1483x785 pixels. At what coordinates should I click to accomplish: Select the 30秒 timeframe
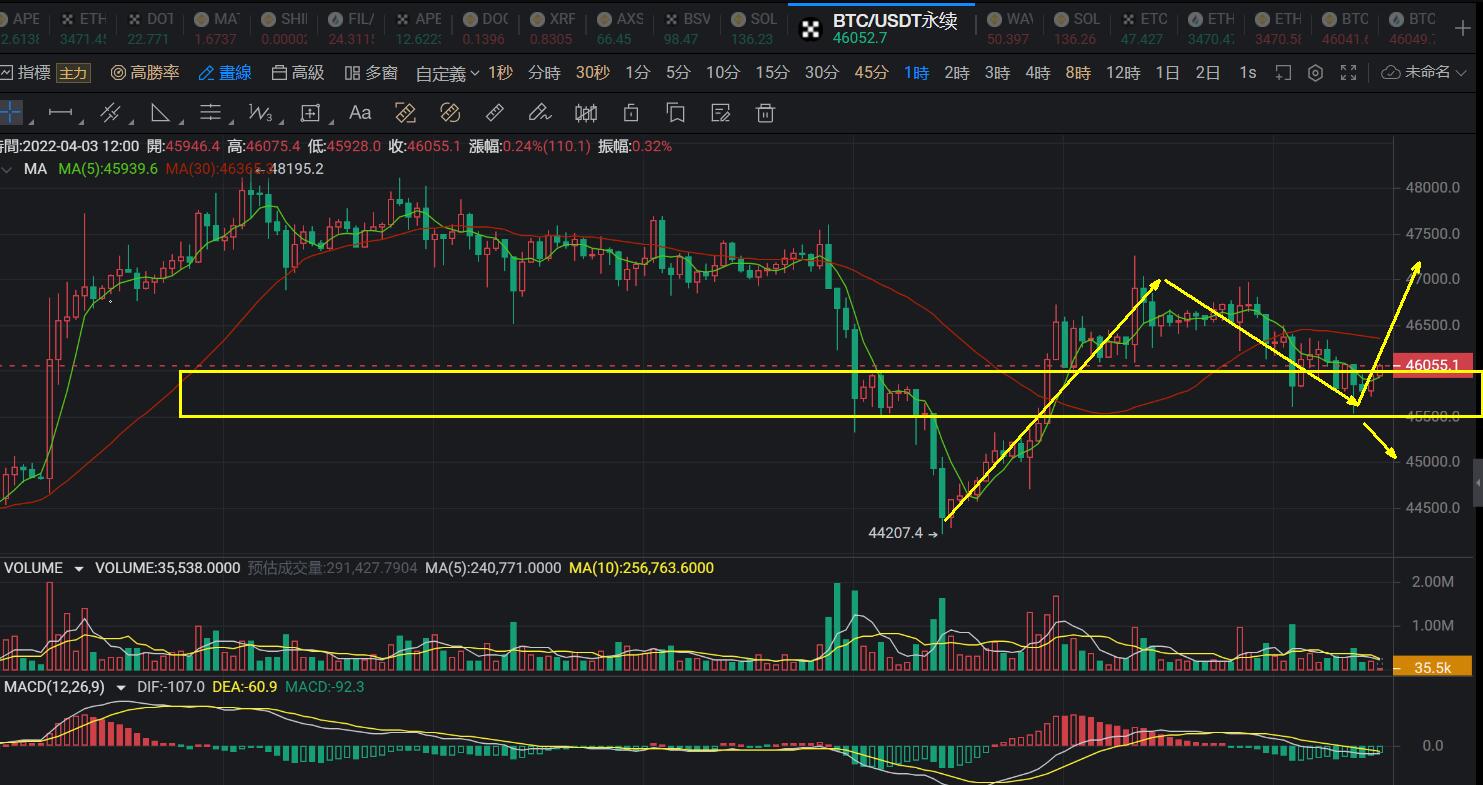[x=592, y=73]
